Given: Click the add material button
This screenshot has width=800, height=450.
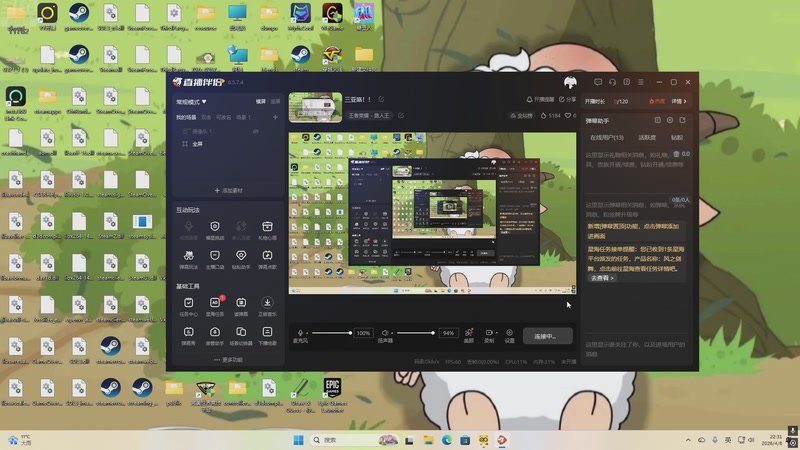Looking at the screenshot, I should pyautogui.click(x=228, y=190).
